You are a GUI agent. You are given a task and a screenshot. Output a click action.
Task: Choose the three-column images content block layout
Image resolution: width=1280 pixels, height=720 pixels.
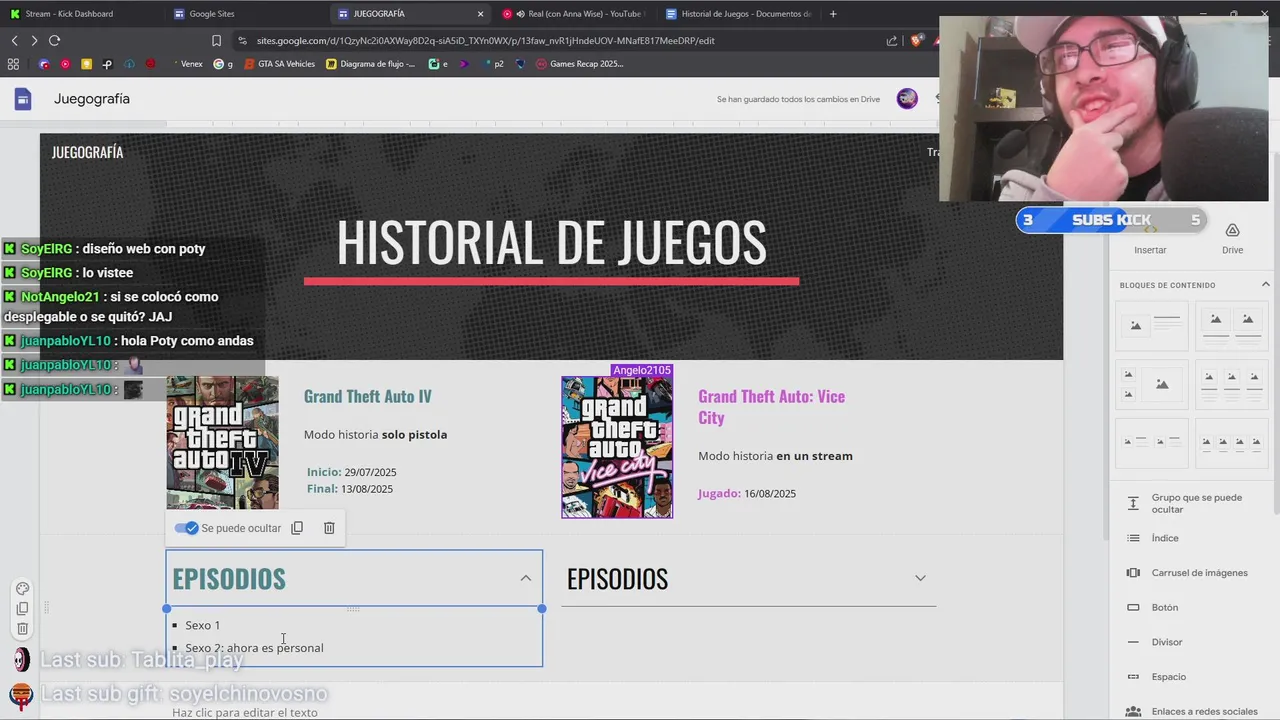coord(1232,384)
